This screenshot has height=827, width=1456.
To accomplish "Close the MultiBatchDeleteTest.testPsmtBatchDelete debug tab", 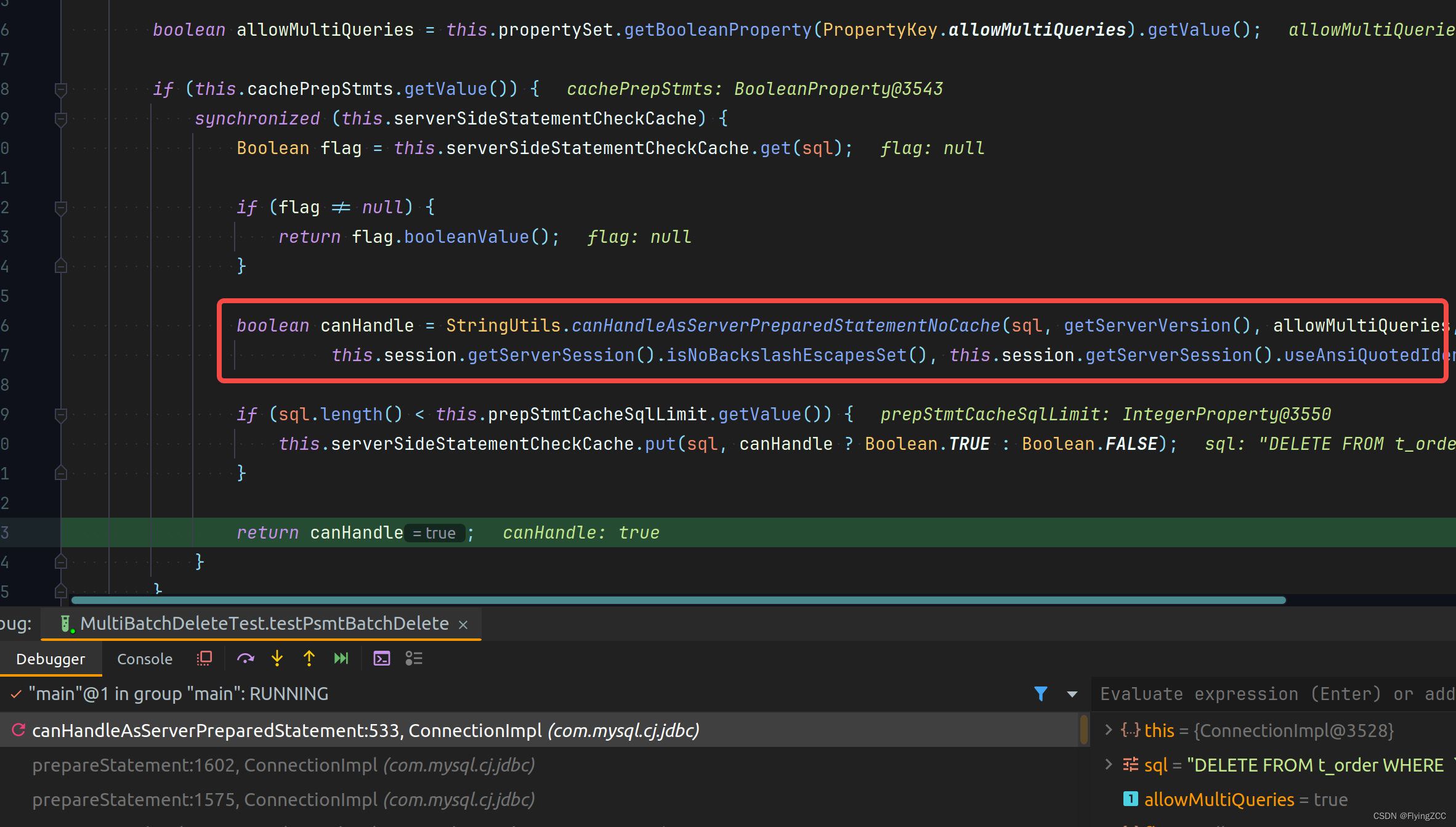I will point(463,625).
